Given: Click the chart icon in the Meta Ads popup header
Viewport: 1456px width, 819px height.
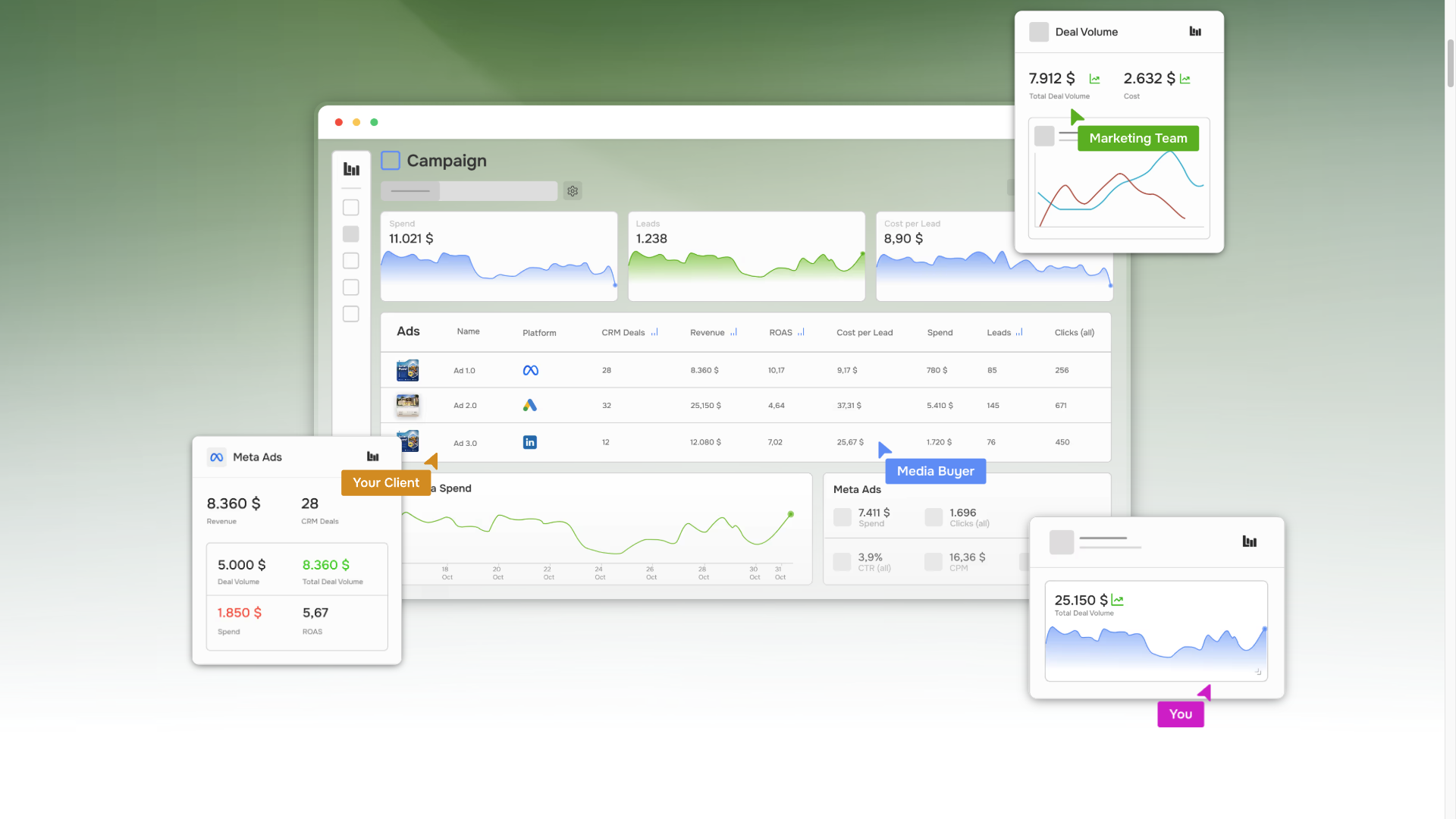Looking at the screenshot, I should pyautogui.click(x=372, y=457).
